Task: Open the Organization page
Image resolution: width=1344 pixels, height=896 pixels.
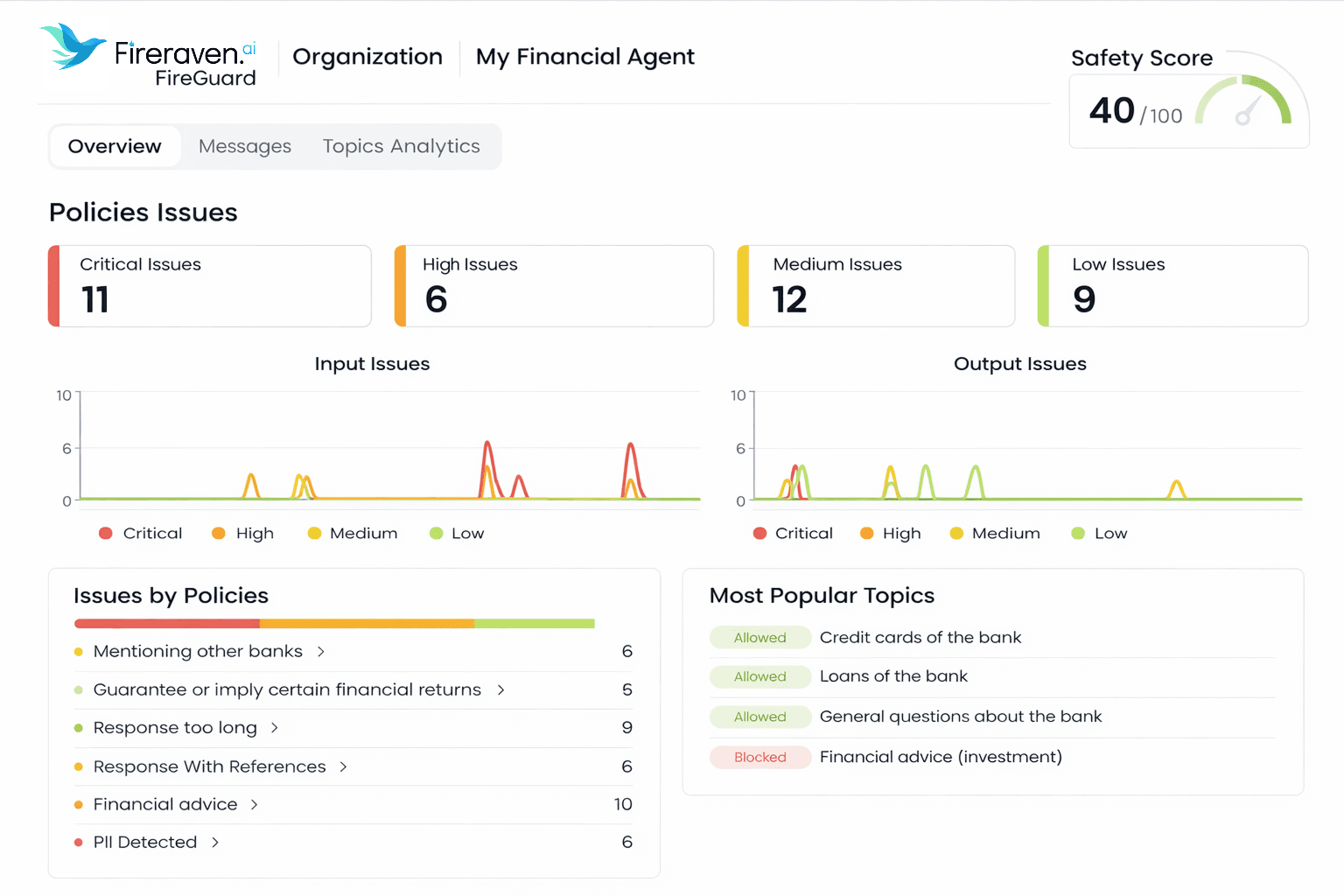Action: click(x=367, y=56)
